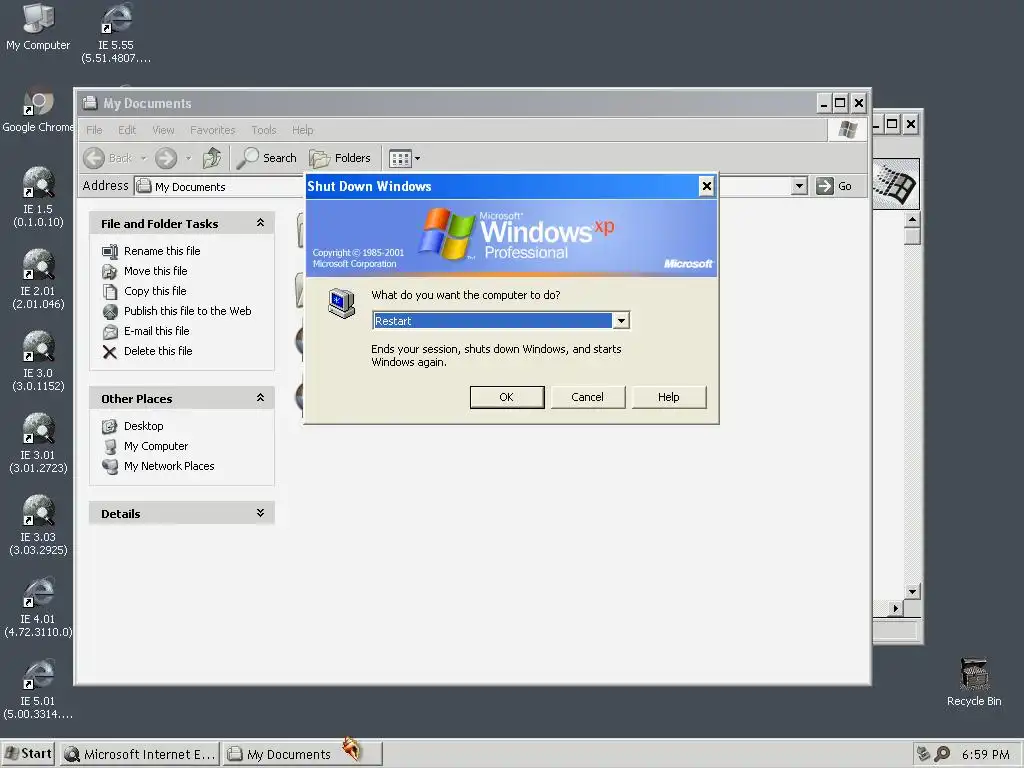Open the Google Chrome desktop shortcut

point(38,109)
